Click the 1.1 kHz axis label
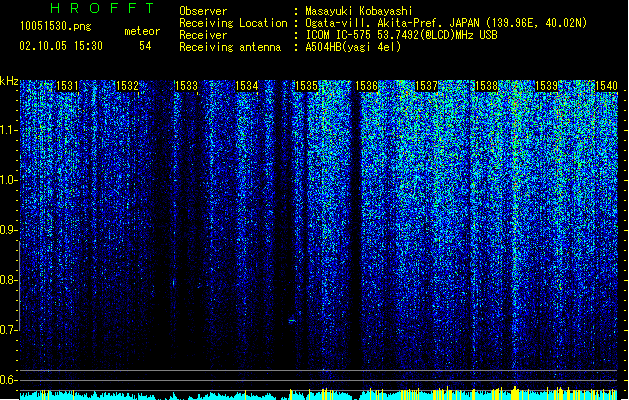629x400 pixels. (x=8, y=130)
